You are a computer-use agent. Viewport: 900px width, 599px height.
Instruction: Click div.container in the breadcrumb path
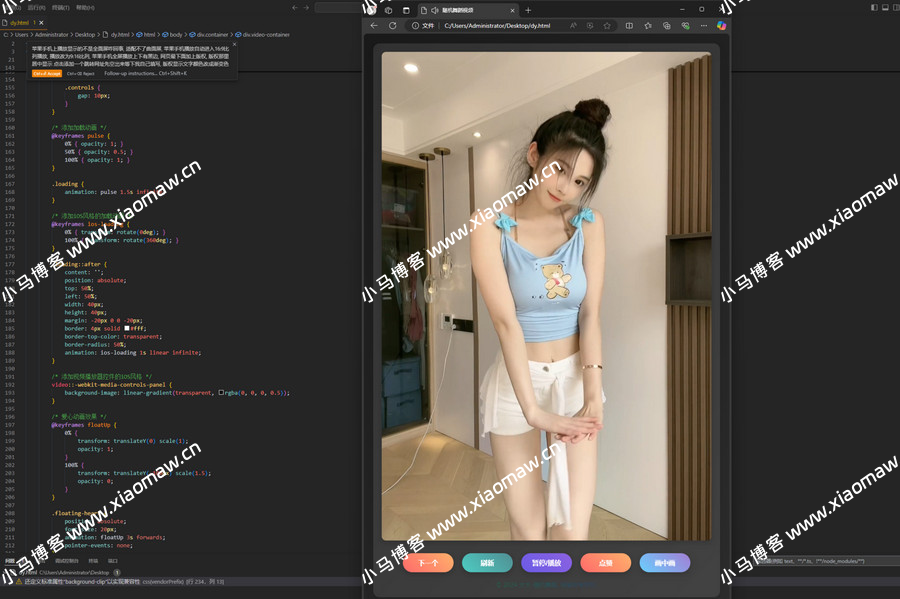(x=209, y=34)
